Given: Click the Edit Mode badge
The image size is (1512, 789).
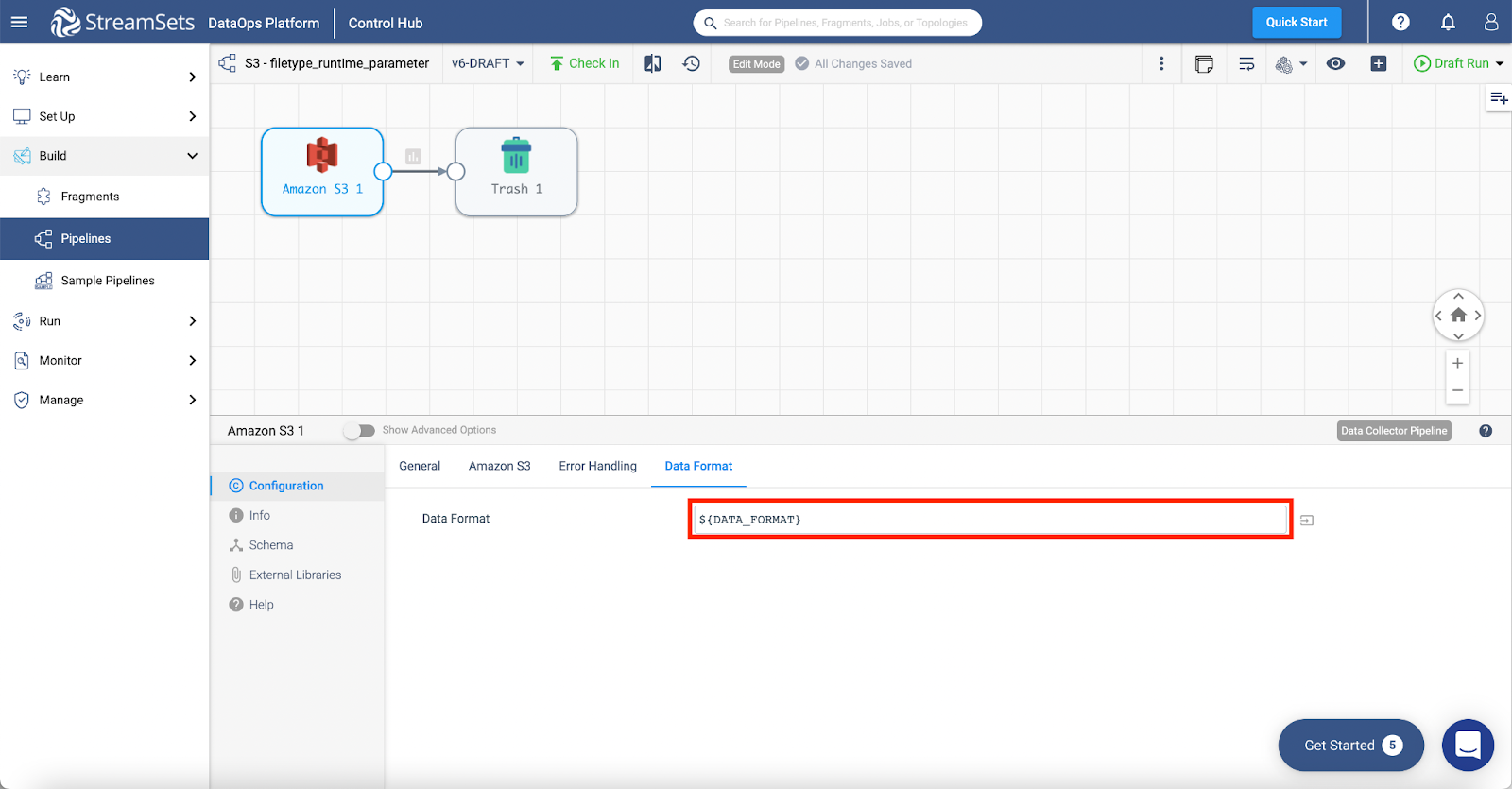Looking at the screenshot, I should click(x=757, y=64).
